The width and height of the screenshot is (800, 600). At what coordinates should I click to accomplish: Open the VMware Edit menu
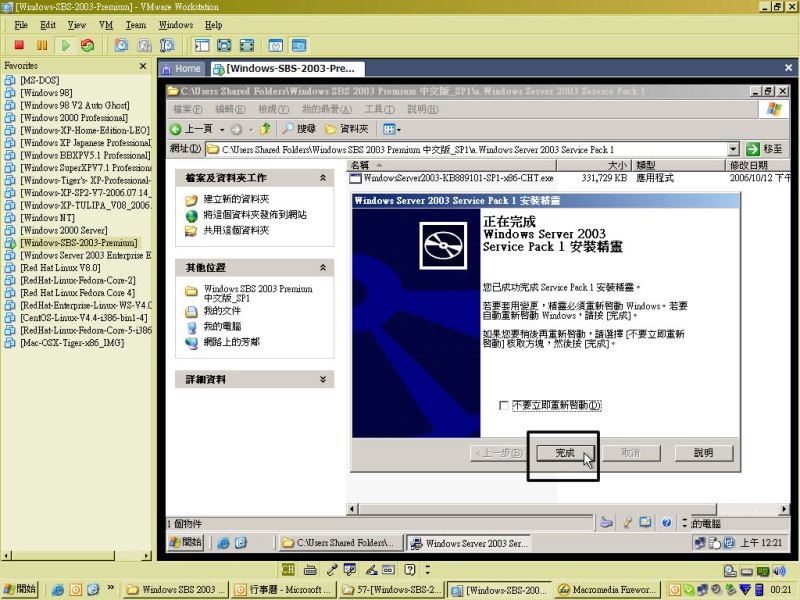[x=48, y=25]
